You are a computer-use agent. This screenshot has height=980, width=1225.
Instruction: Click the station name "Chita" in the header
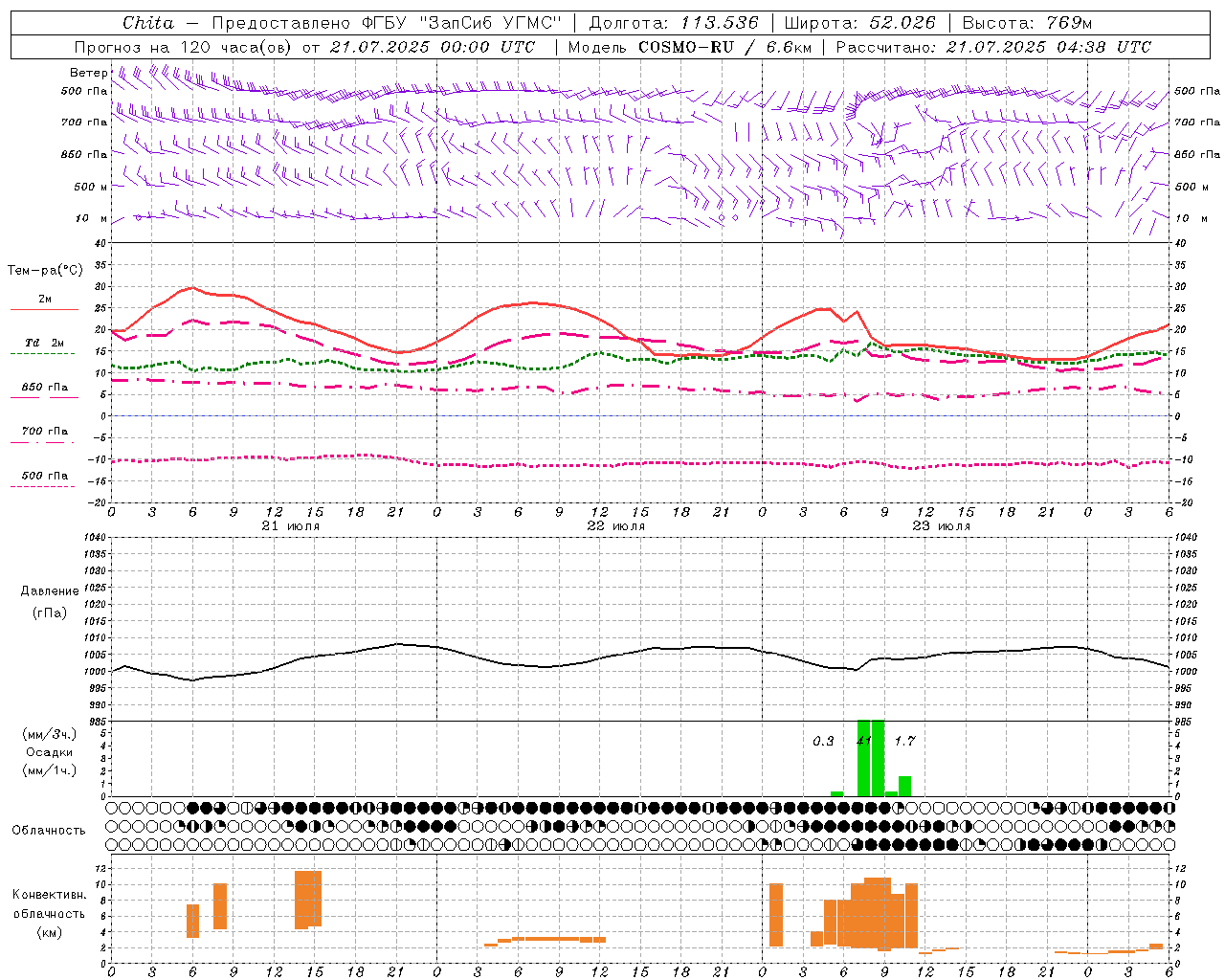click(x=148, y=23)
